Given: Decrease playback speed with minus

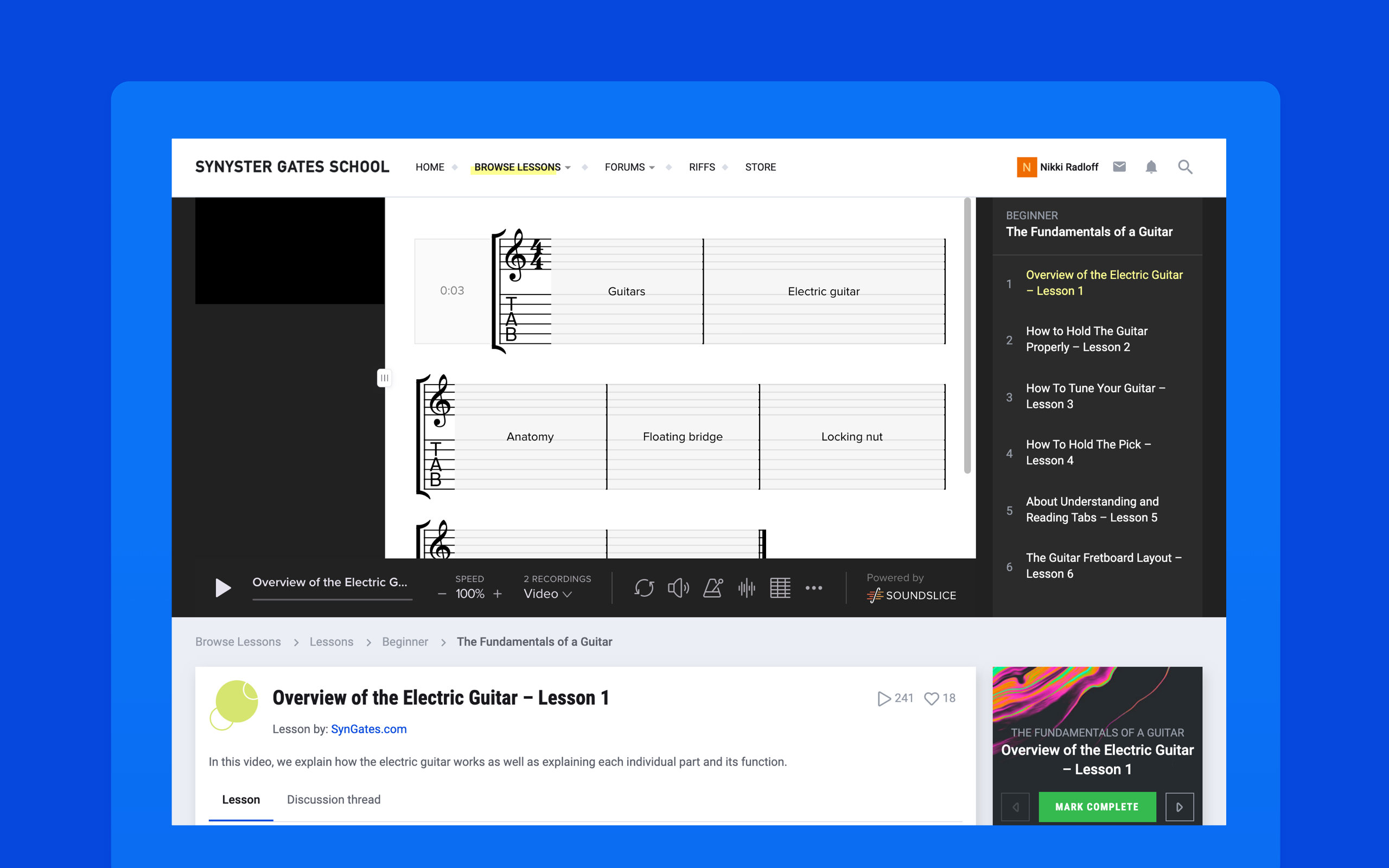Looking at the screenshot, I should (x=442, y=594).
